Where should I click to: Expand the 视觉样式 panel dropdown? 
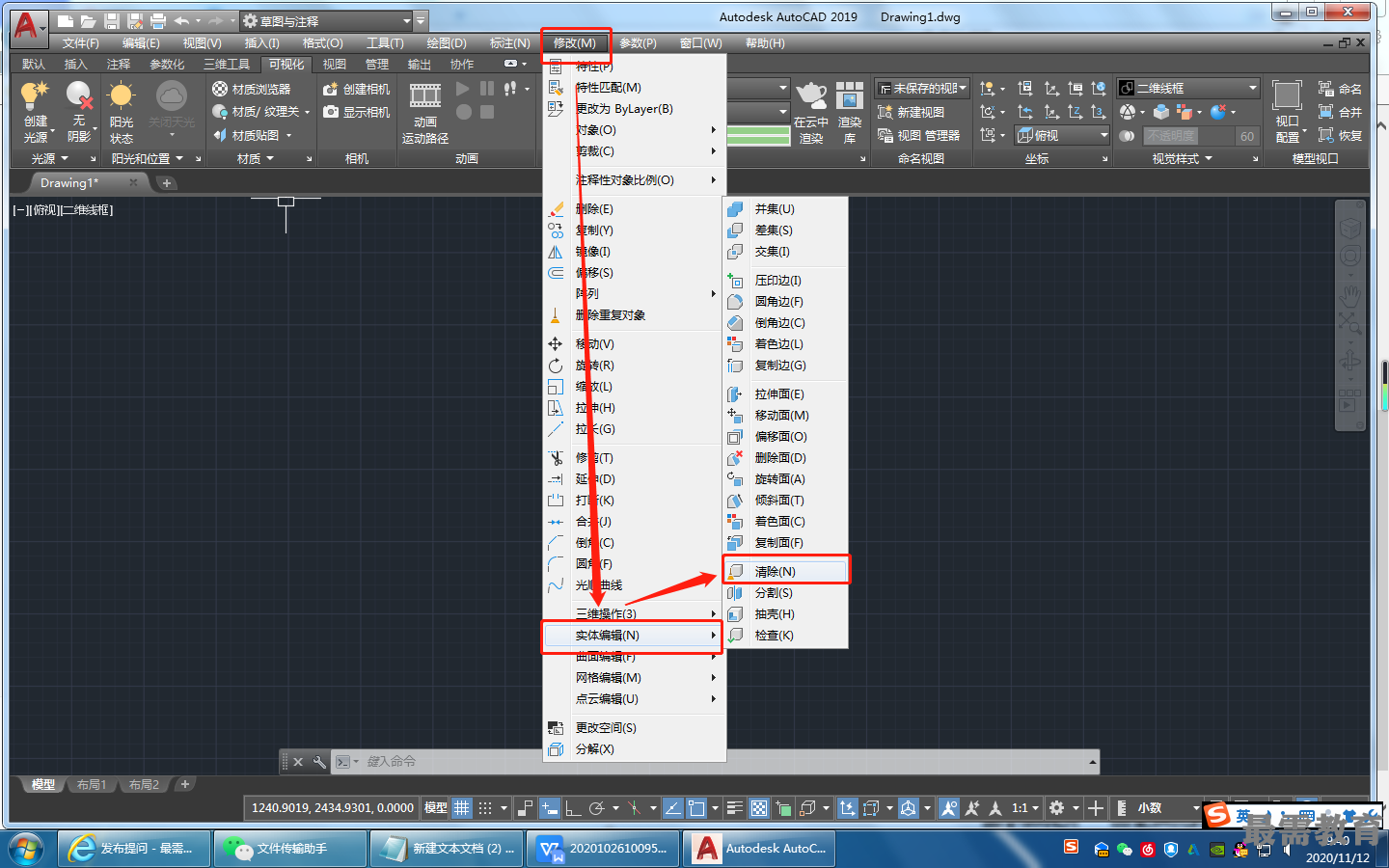click(1182, 158)
